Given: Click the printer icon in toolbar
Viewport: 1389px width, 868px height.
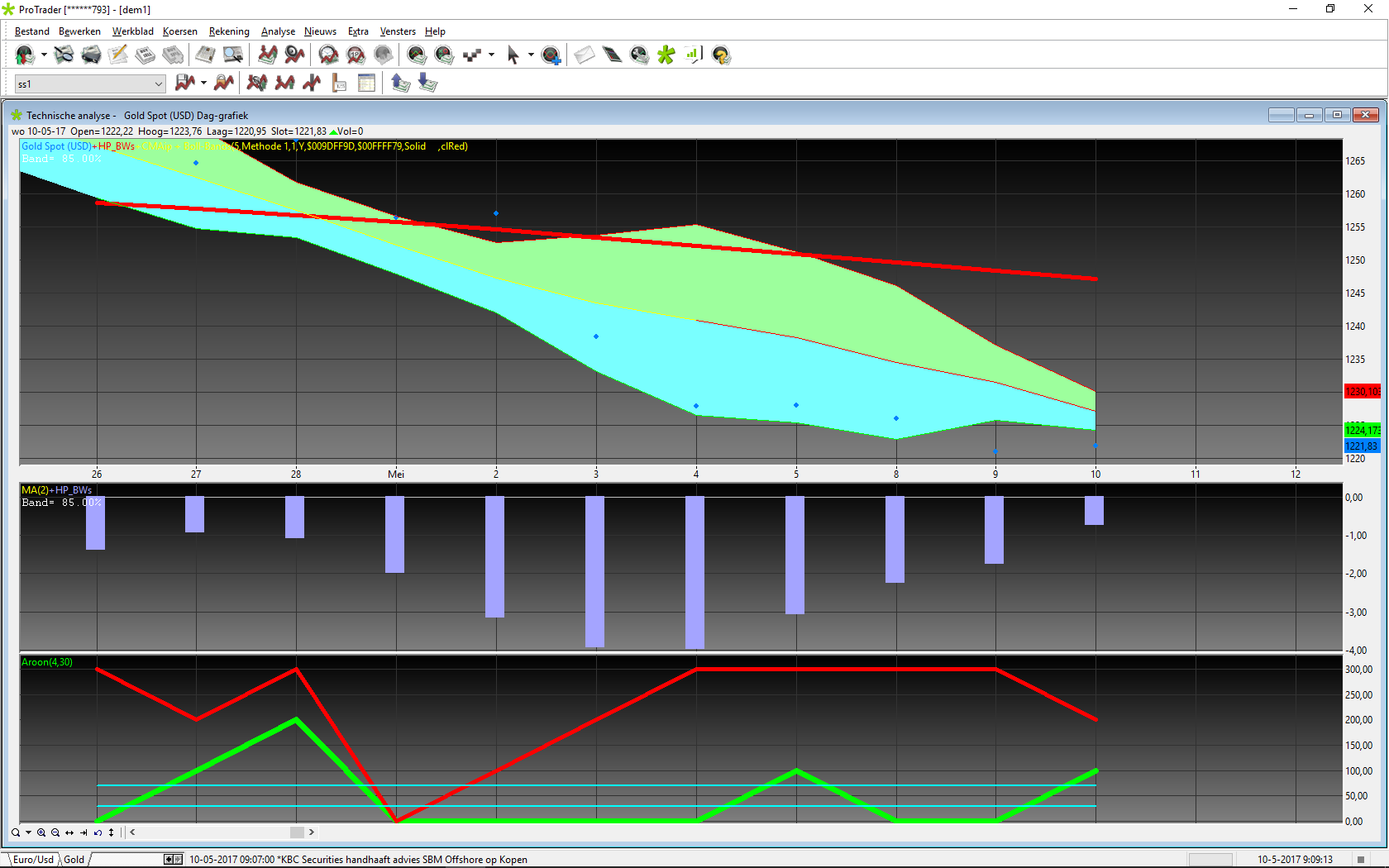Looking at the screenshot, I should click(91, 55).
